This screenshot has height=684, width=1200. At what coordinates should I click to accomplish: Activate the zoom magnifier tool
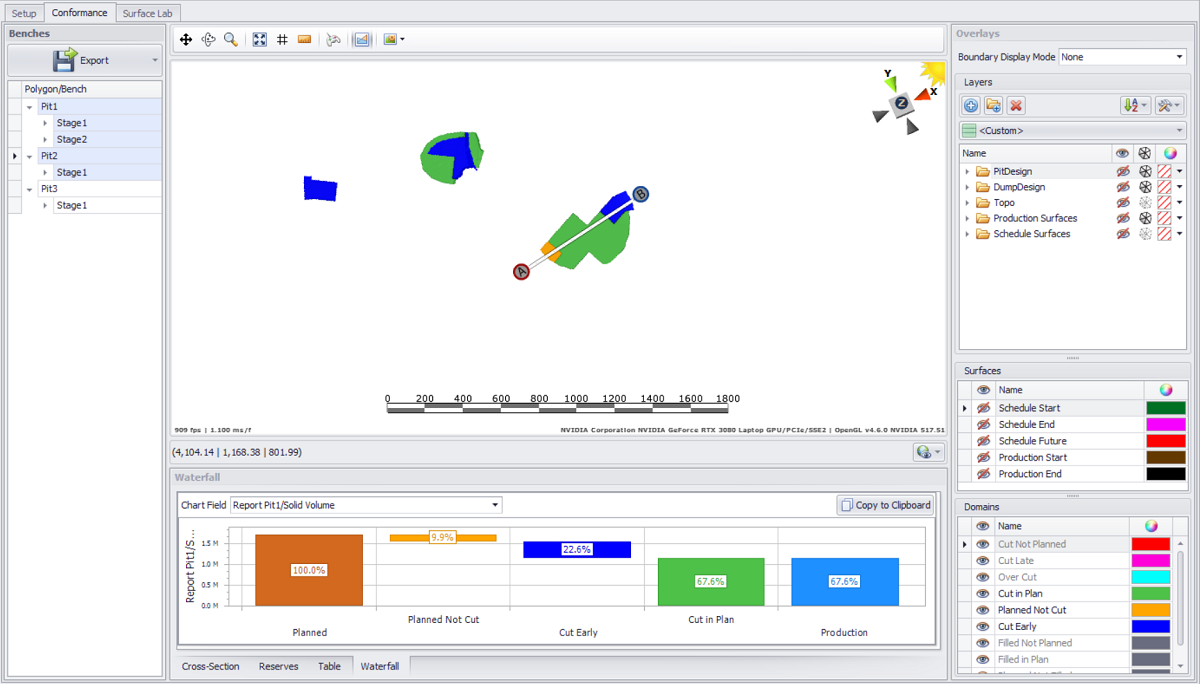tap(231, 40)
